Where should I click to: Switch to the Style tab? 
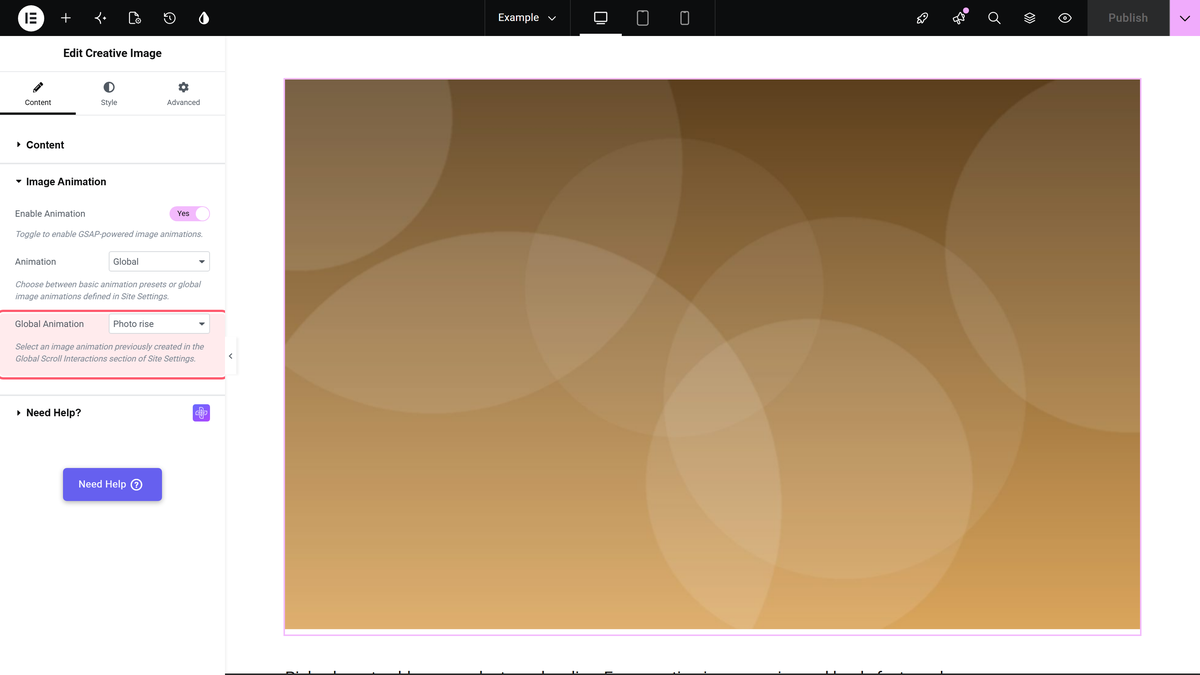tap(109, 95)
